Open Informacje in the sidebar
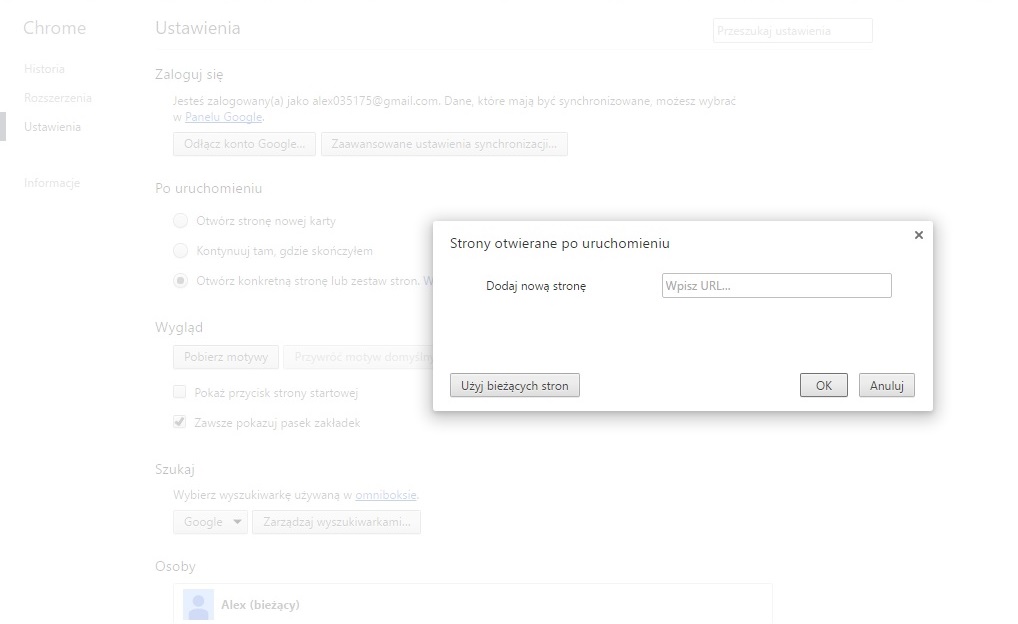1018x624 pixels. click(52, 183)
